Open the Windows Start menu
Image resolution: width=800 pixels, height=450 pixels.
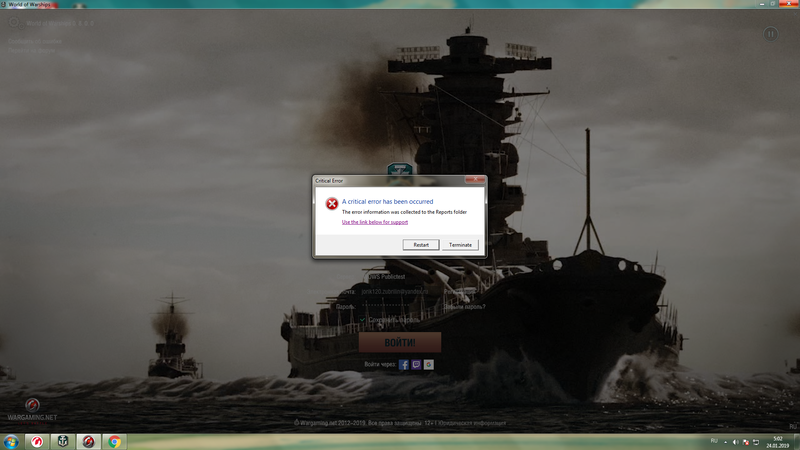(x=12, y=441)
